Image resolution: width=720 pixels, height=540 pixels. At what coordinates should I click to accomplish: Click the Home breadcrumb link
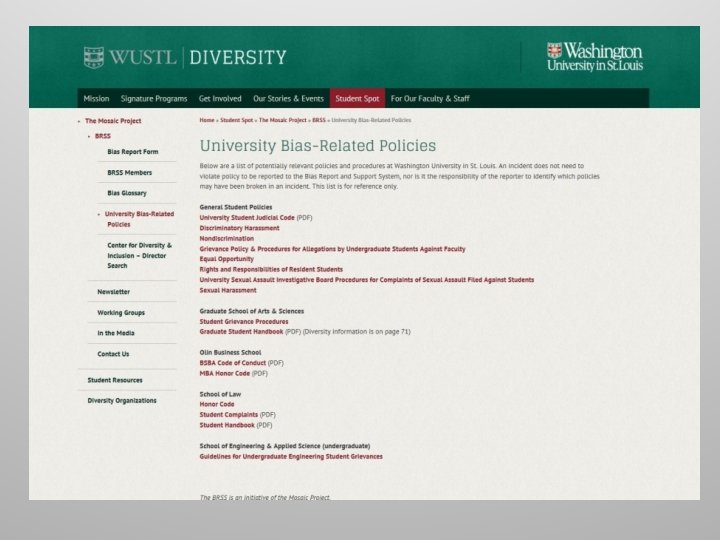tap(207, 120)
